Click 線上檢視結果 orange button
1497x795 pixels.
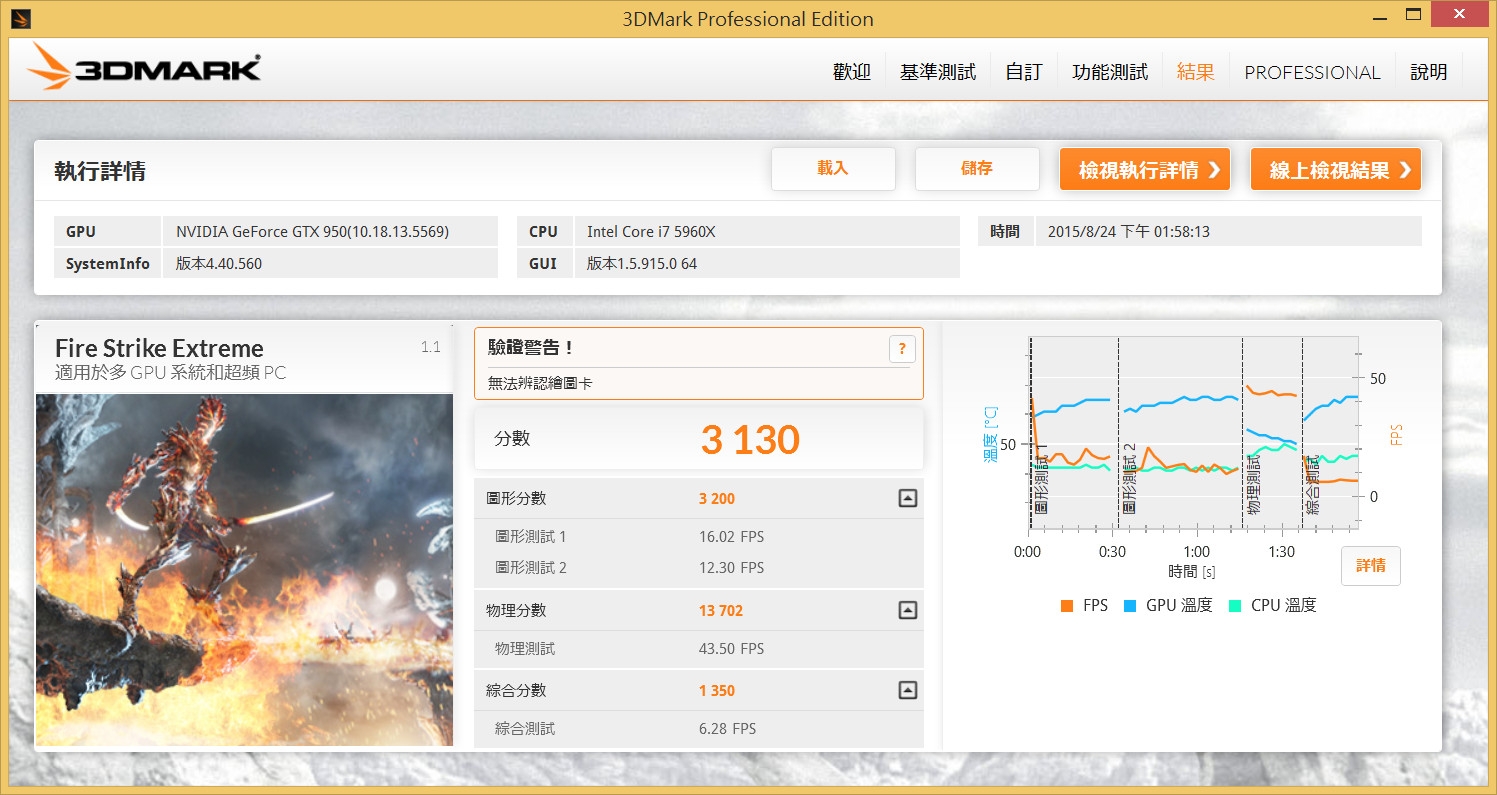coord(1336,170)
